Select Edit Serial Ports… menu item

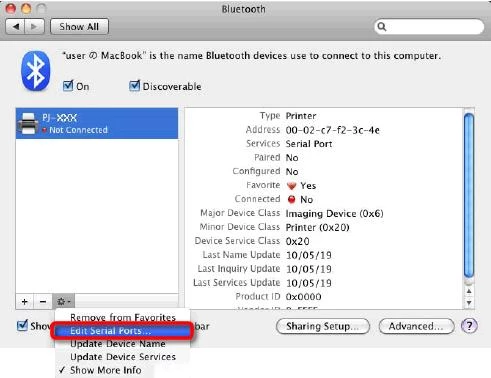pyautogui.click(x=123, y=331)
